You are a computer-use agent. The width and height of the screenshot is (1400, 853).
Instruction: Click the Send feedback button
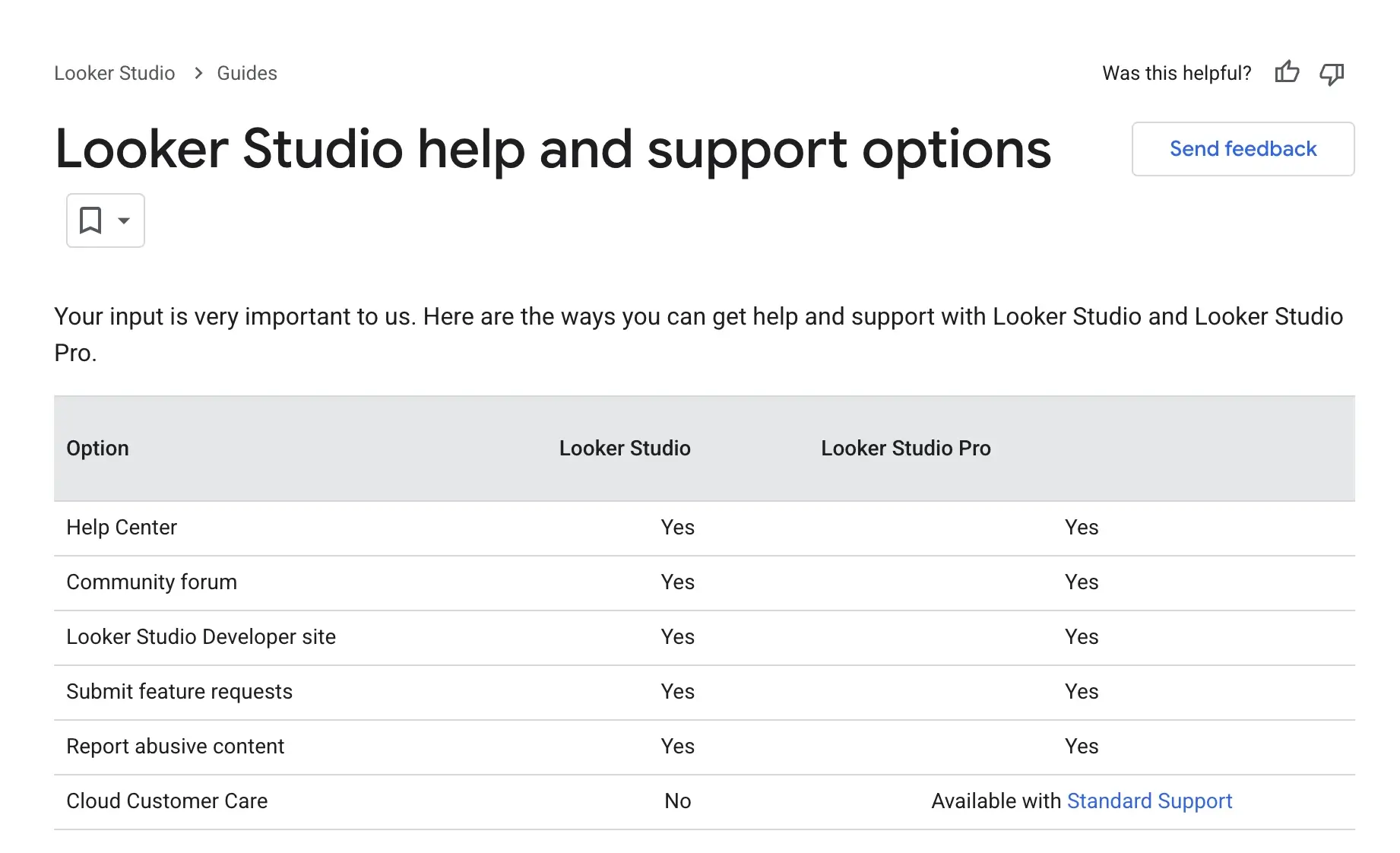point(1243,149)
